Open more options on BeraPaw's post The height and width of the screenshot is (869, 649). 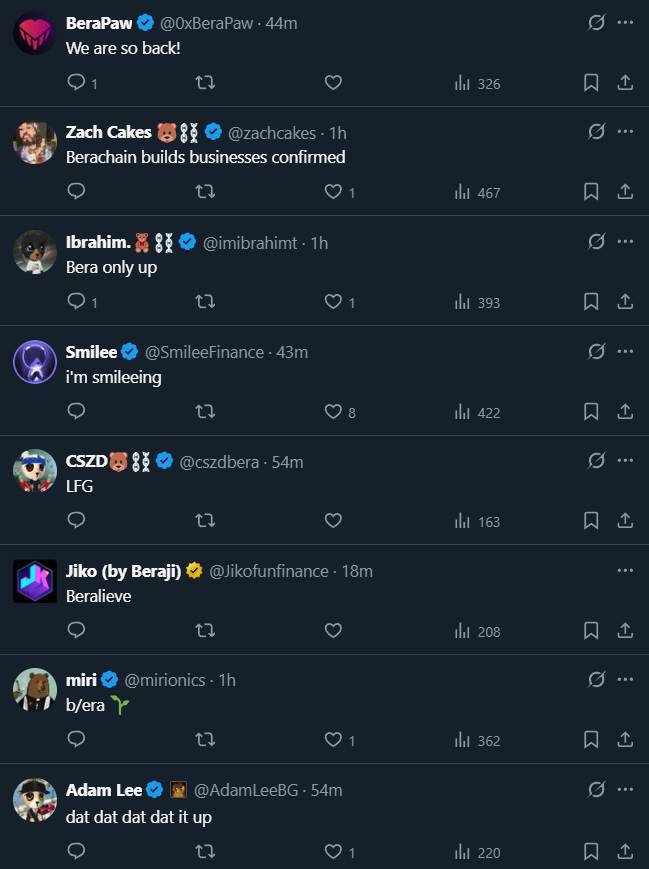click(625, 21)
